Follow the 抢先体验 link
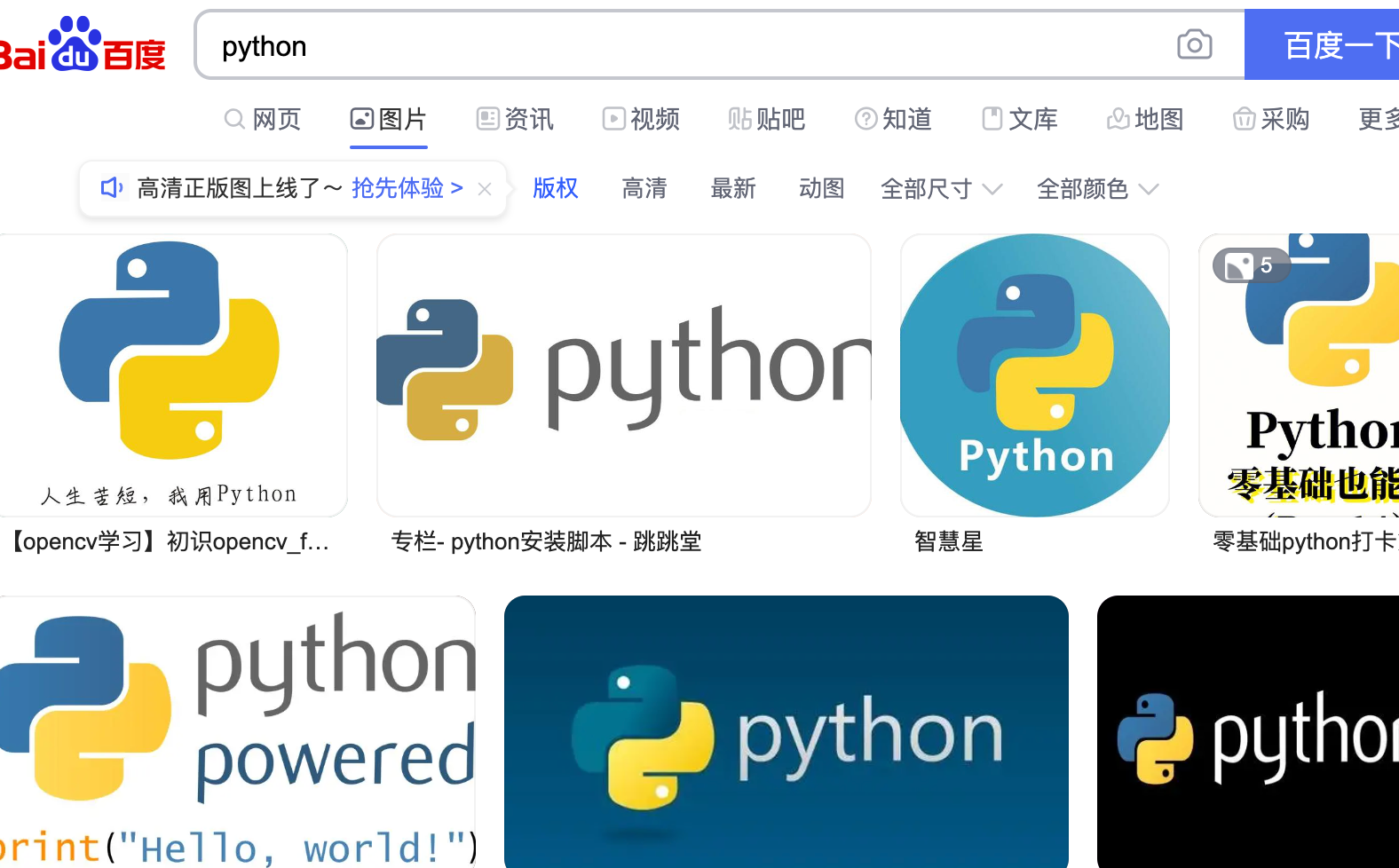Image resolution: width=1399 pixels, height=868 pixels. pos(407,188)
